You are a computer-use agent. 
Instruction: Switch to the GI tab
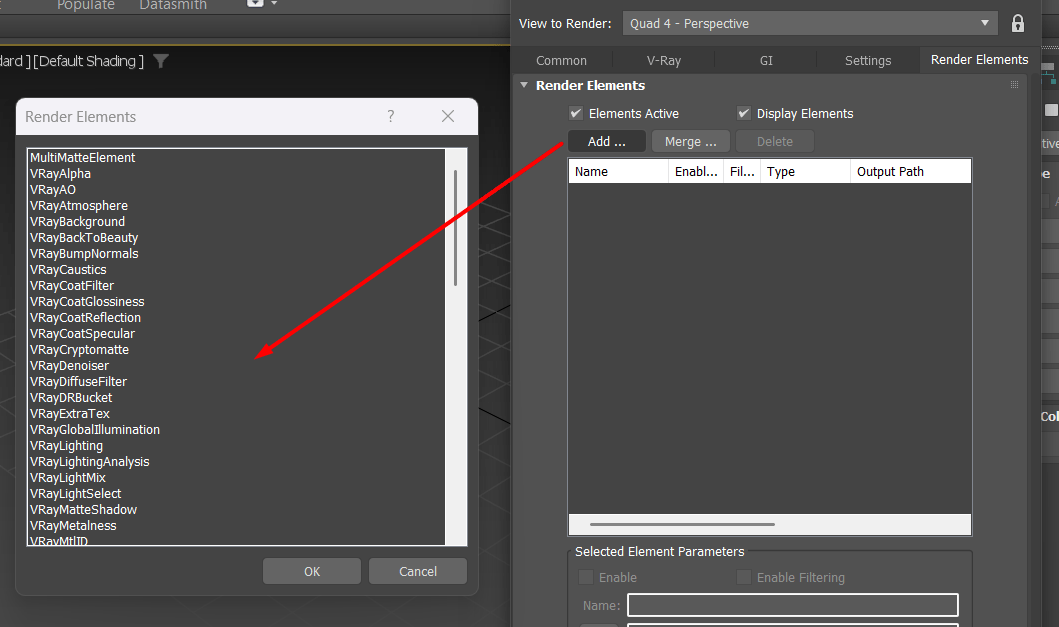(x=765, y=60)
